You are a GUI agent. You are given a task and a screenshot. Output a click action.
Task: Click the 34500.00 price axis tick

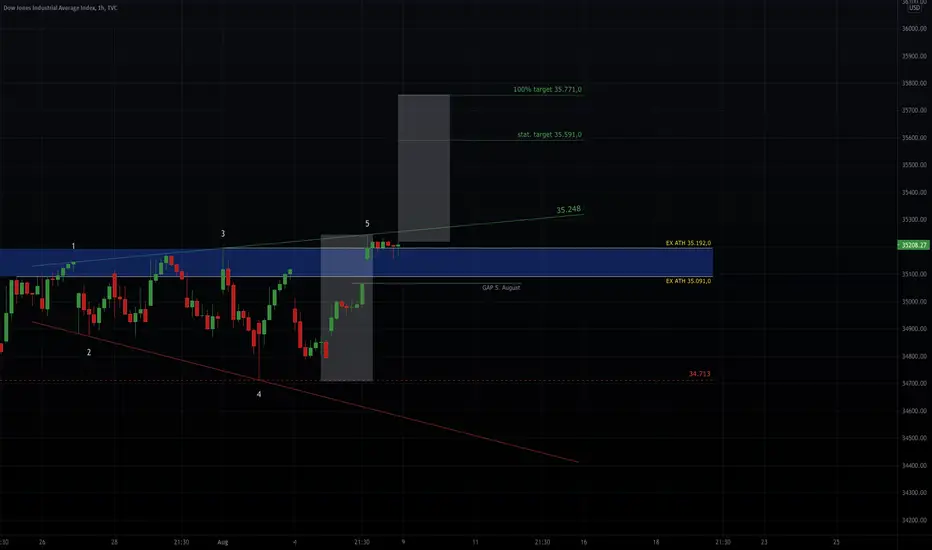point(914,438)
